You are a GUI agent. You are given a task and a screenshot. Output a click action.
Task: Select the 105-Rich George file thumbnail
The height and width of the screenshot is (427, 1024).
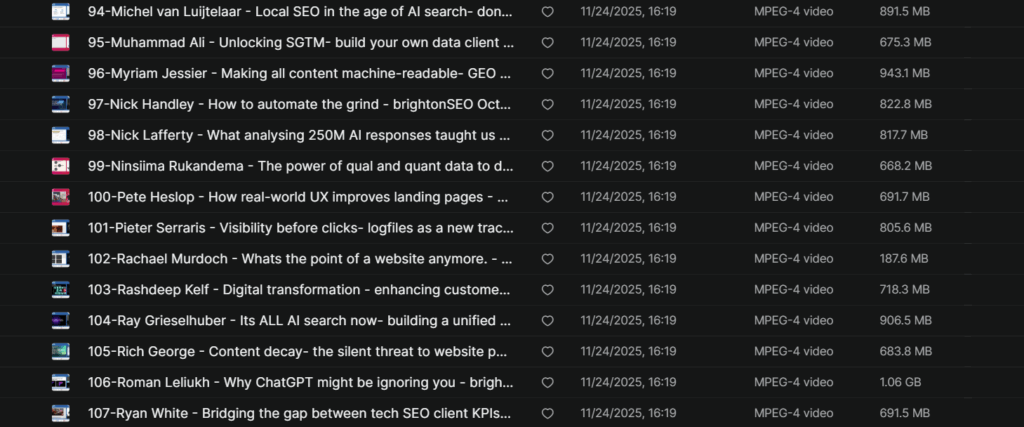(x=60, y=352)
